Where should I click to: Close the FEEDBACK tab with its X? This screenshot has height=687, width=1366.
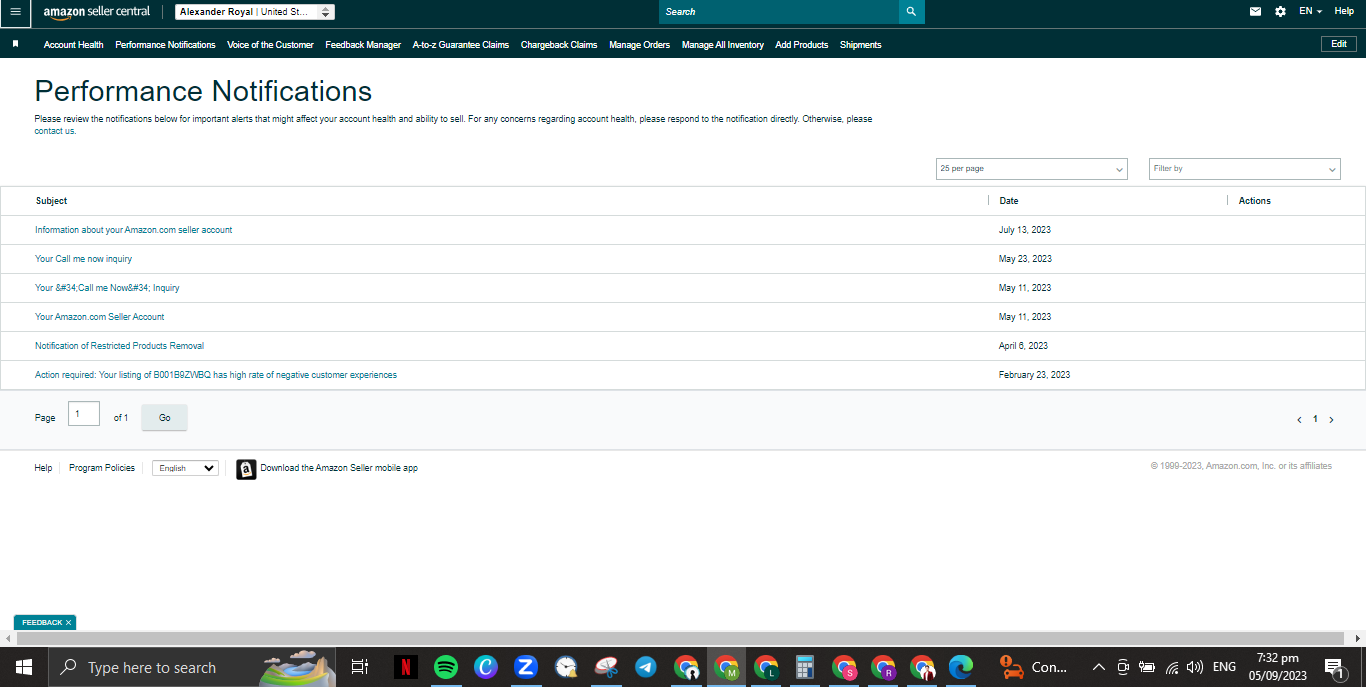(68, 623)
